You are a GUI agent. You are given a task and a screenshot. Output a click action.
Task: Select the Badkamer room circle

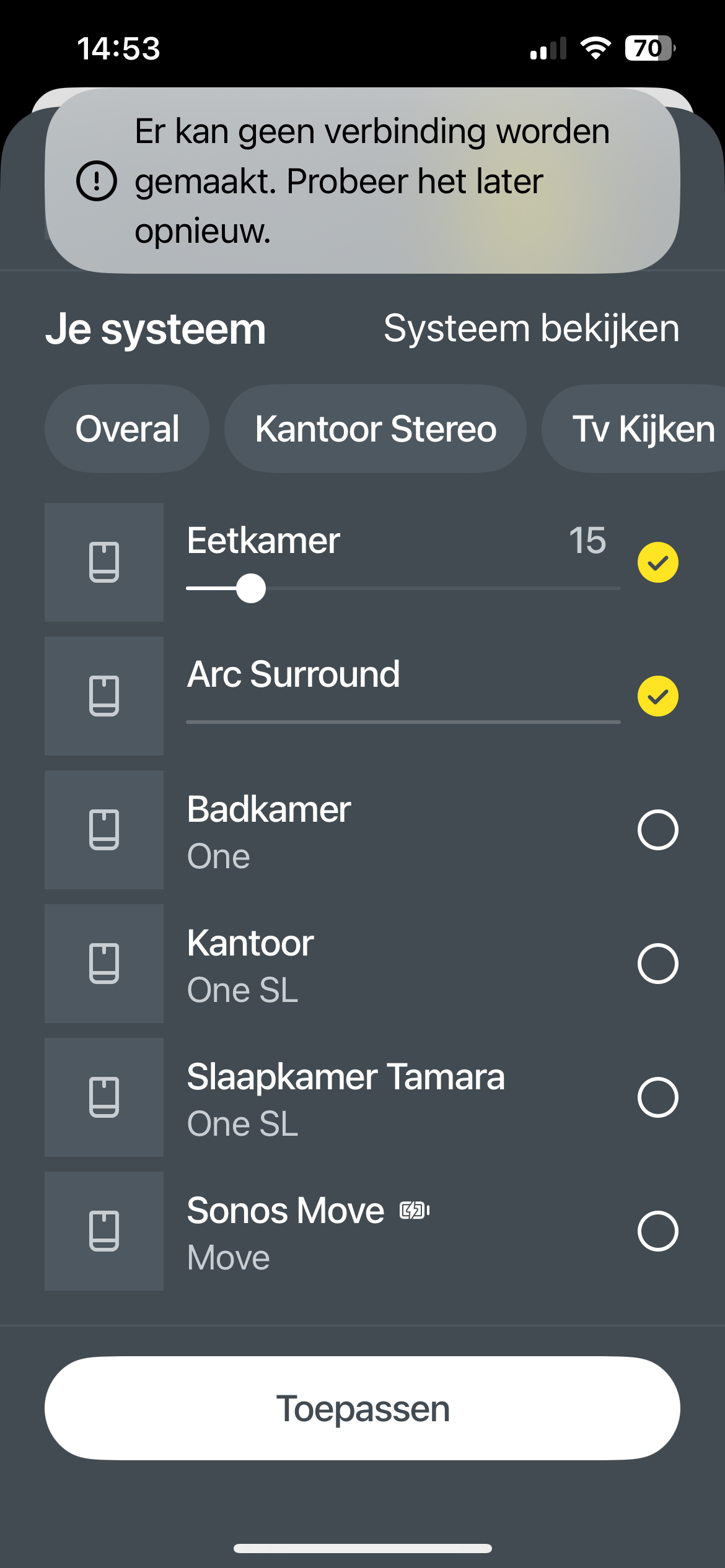pyautogui.click(x=658, y=830)
